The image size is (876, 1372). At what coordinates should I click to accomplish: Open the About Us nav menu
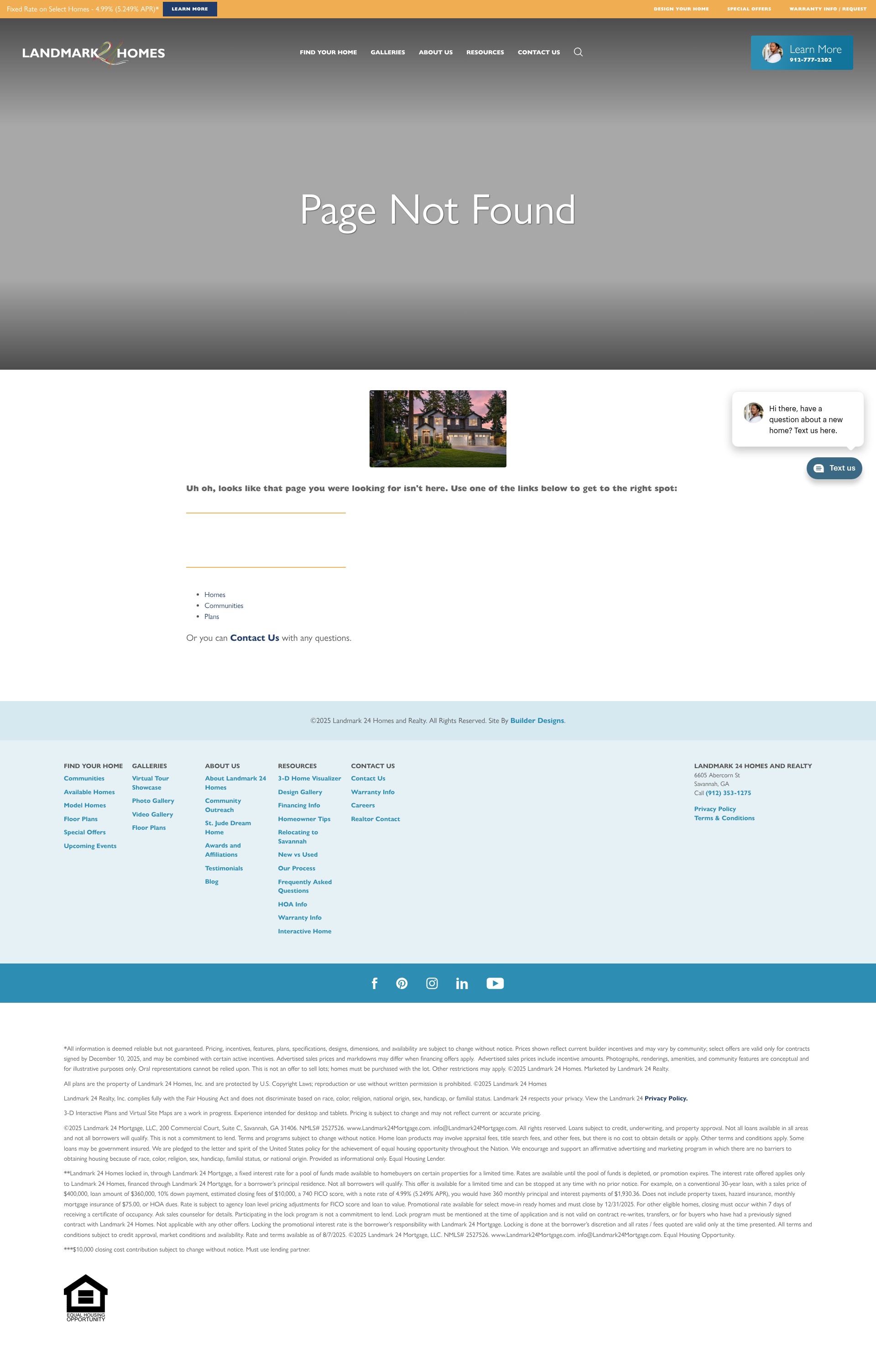point(436,52)
